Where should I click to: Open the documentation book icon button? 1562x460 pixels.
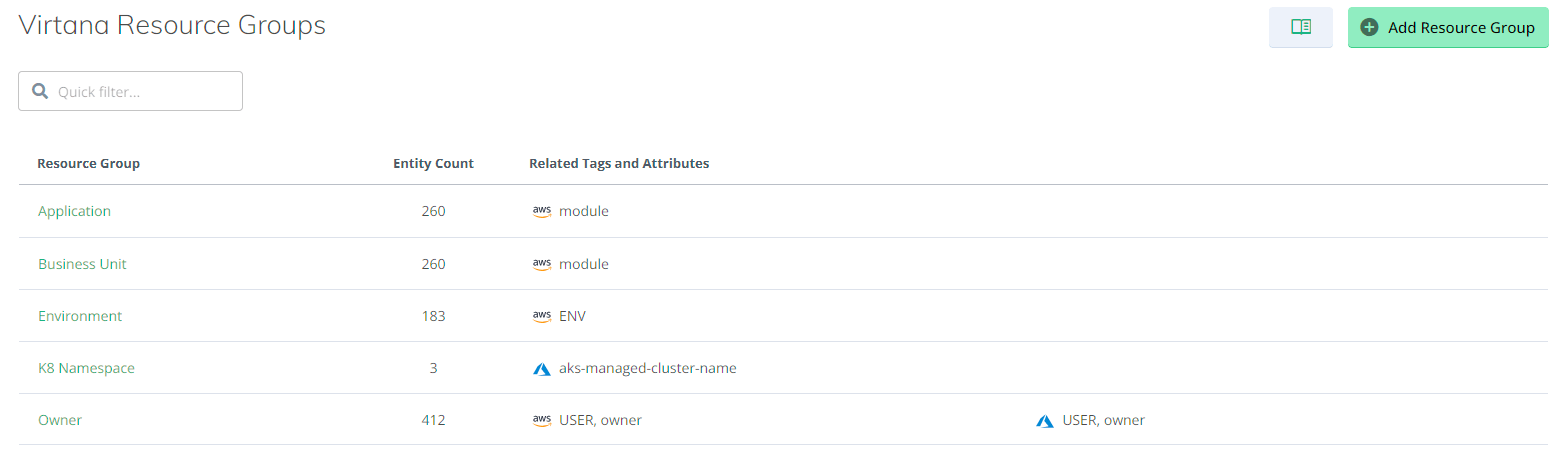[x=1300, y=27]
